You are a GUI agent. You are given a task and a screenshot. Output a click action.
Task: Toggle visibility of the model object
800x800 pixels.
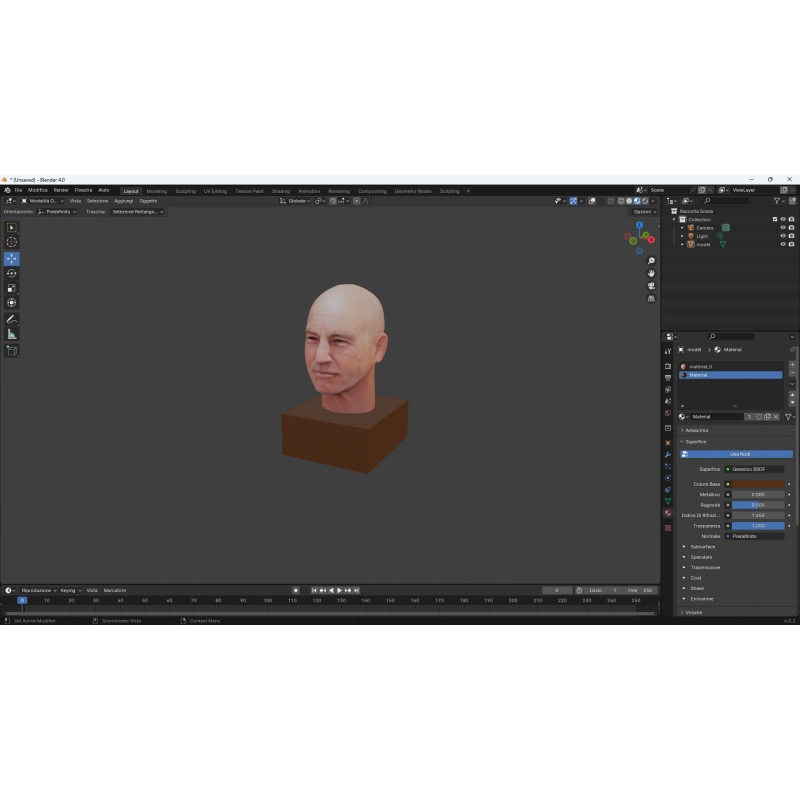click(x=783, y=244)
